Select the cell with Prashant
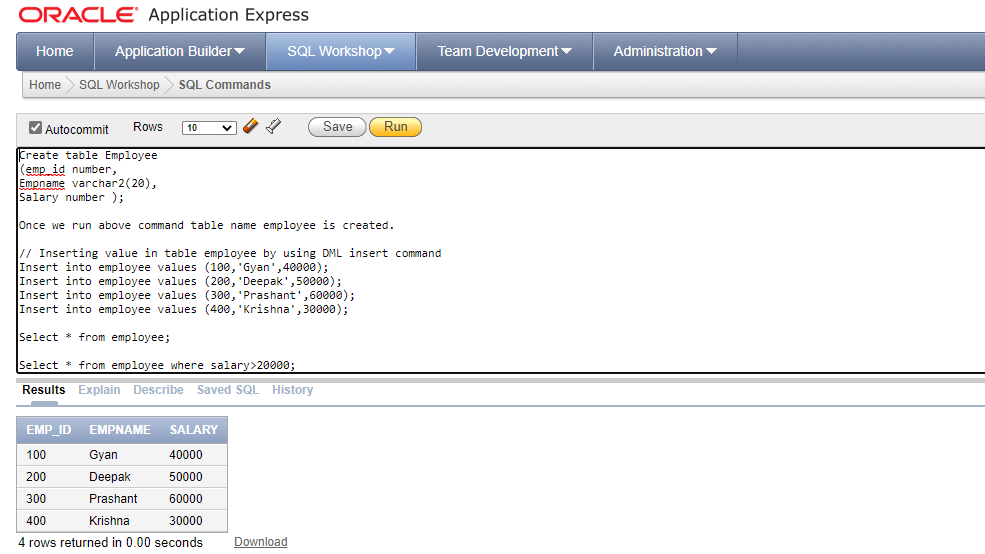The width and height of the screenshot is (985, 554). point(113,499)
